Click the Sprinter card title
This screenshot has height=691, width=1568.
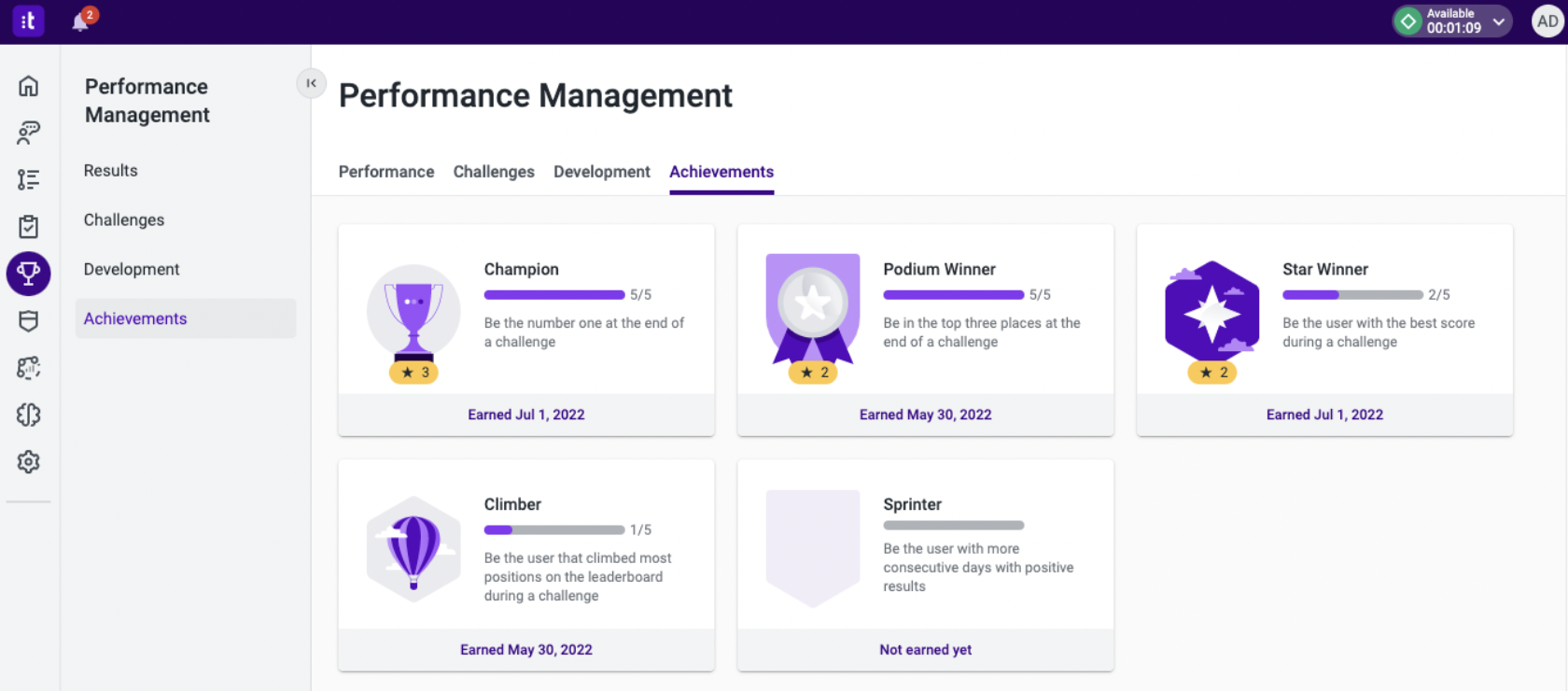pos(913,504)
